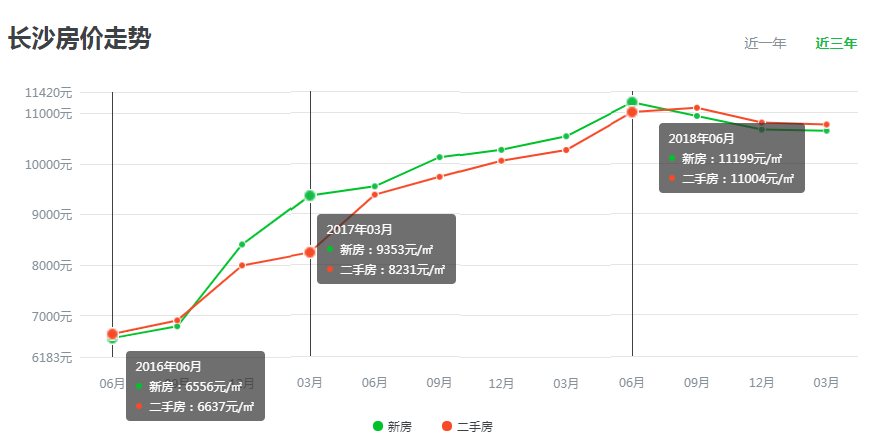
Task: Click the 11420元 y-axis label
Action: tap(48, 92)
